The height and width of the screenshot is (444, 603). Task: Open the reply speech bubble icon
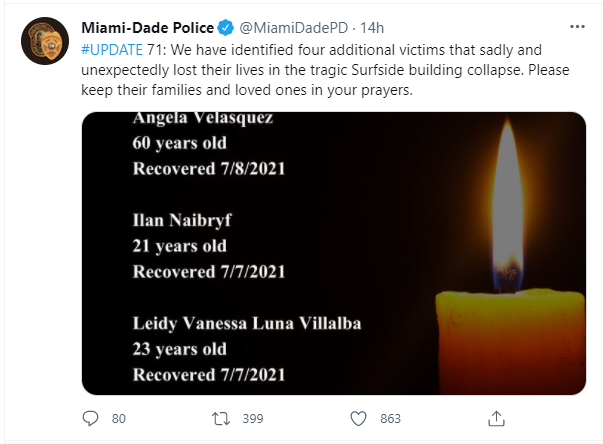pos(90,418)
